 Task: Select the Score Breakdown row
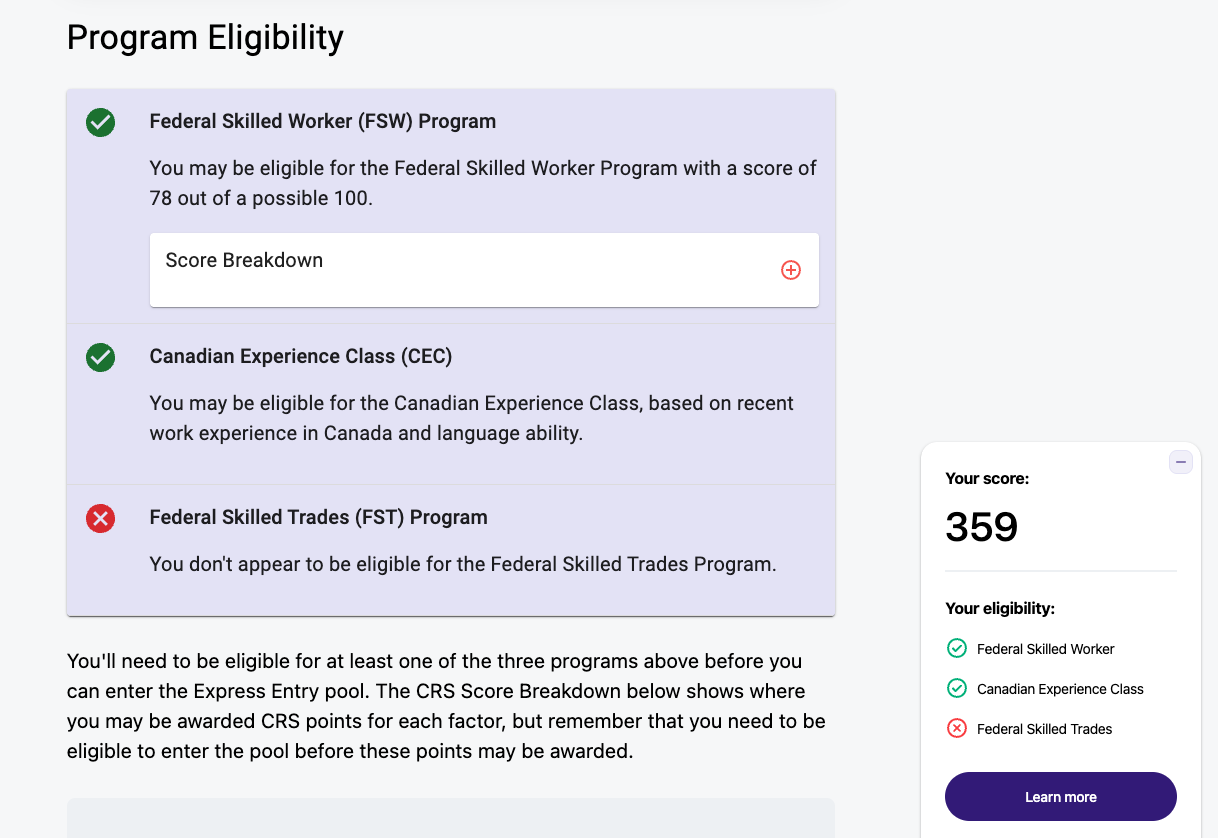point(484,269)
